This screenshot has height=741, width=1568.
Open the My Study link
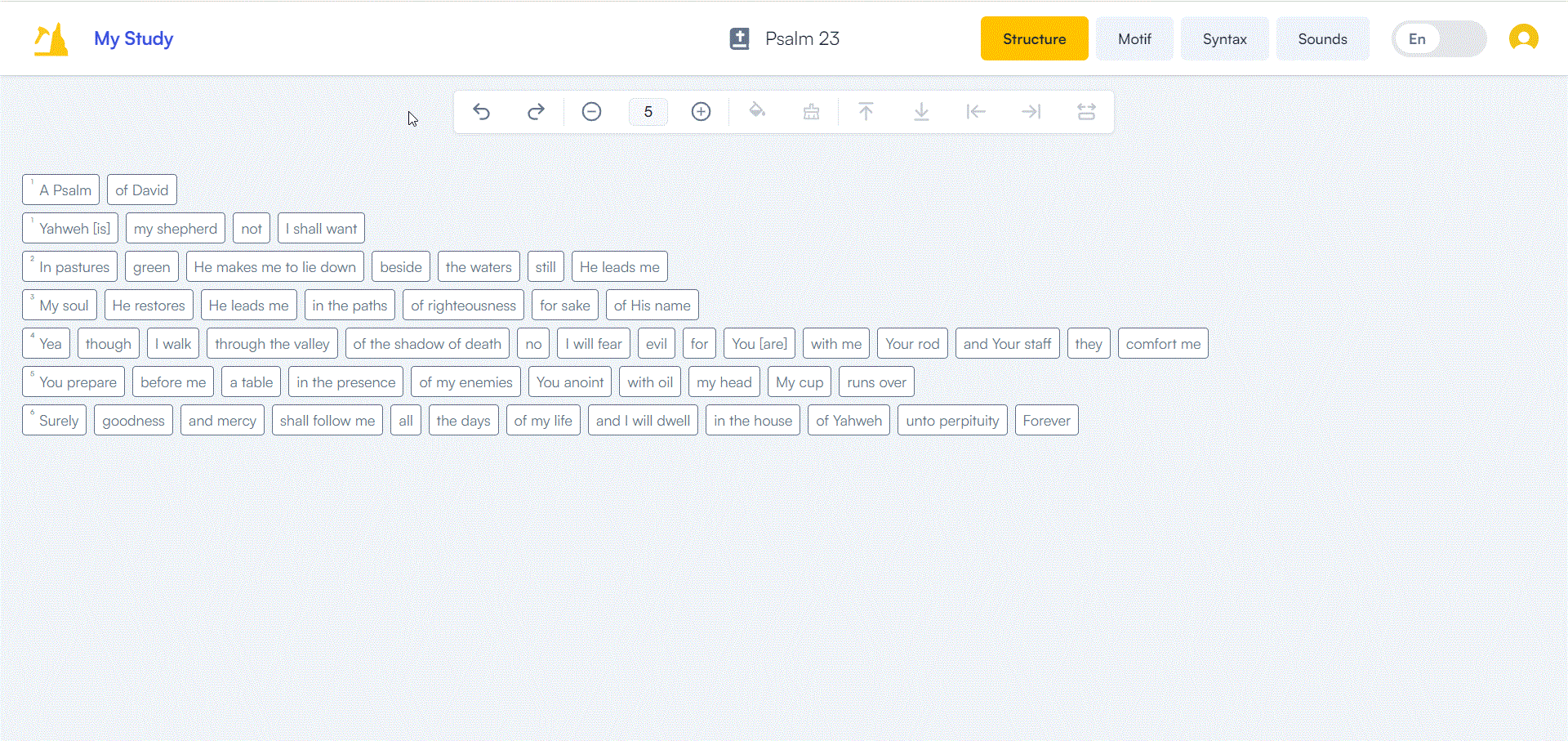pyautogui.click(x=133, y=38)
